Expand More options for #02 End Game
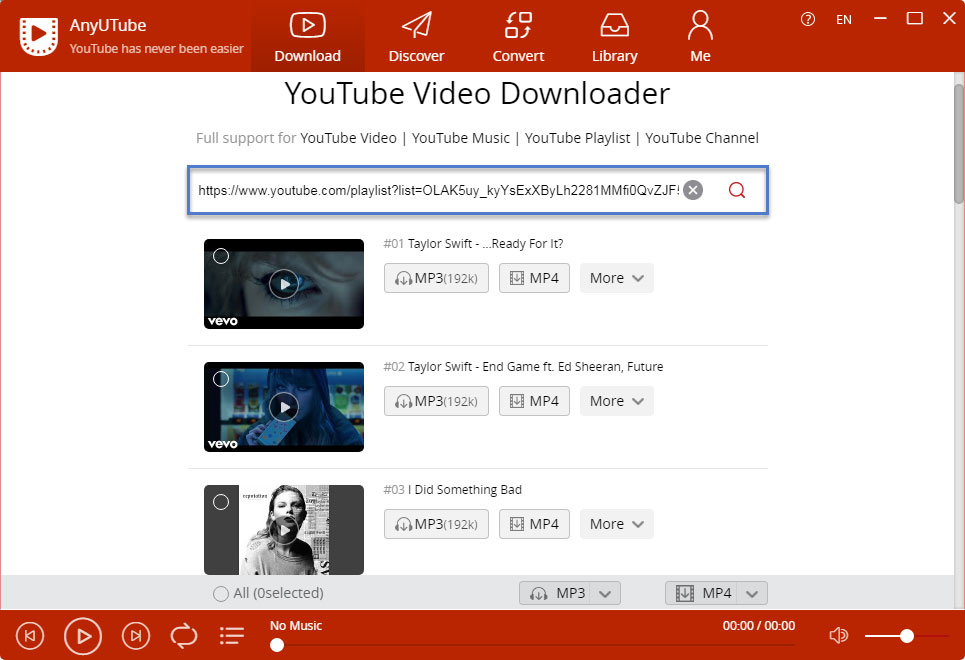 617,401
